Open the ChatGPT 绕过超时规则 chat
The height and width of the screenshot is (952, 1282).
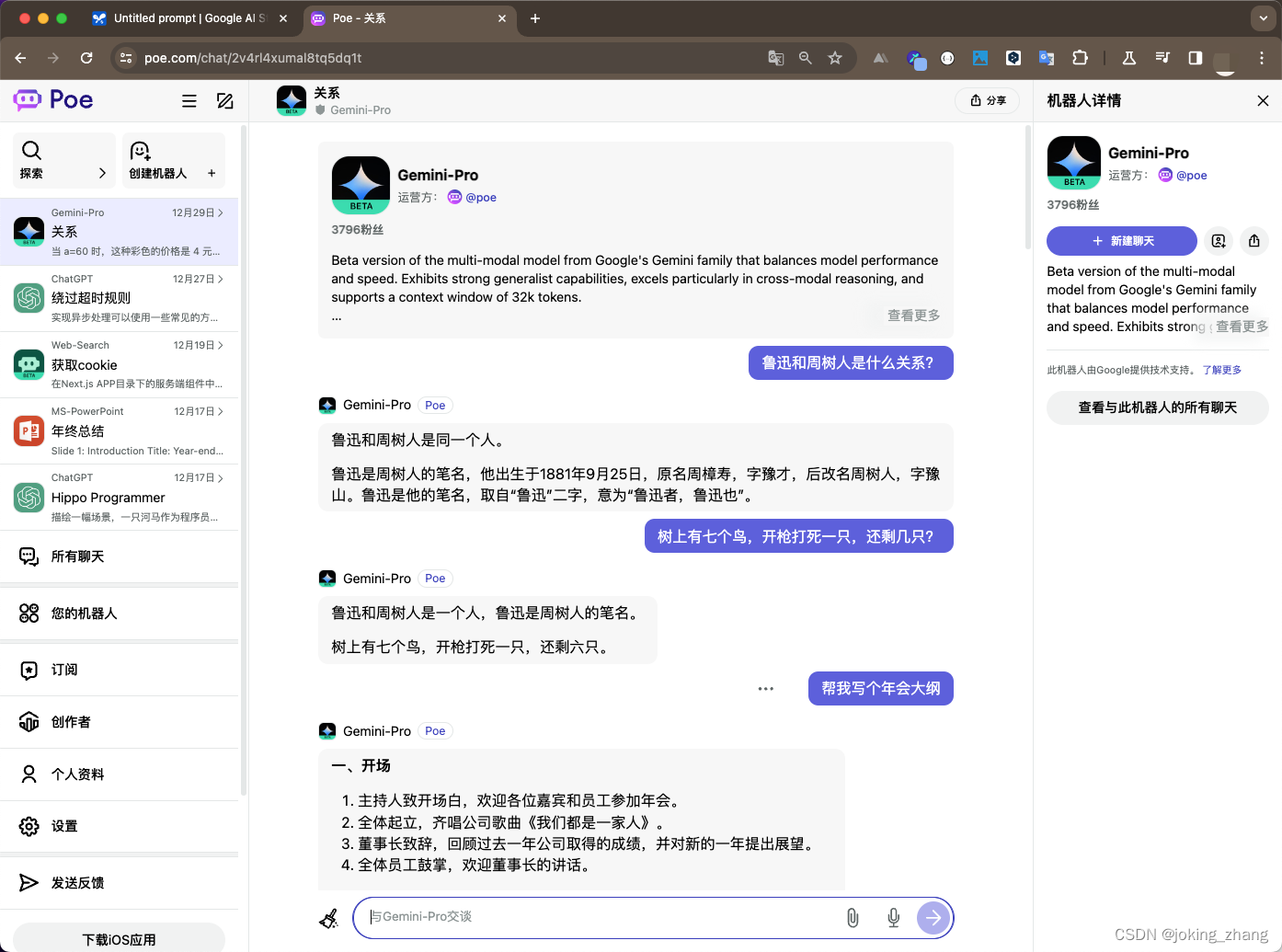coord(120,298)
